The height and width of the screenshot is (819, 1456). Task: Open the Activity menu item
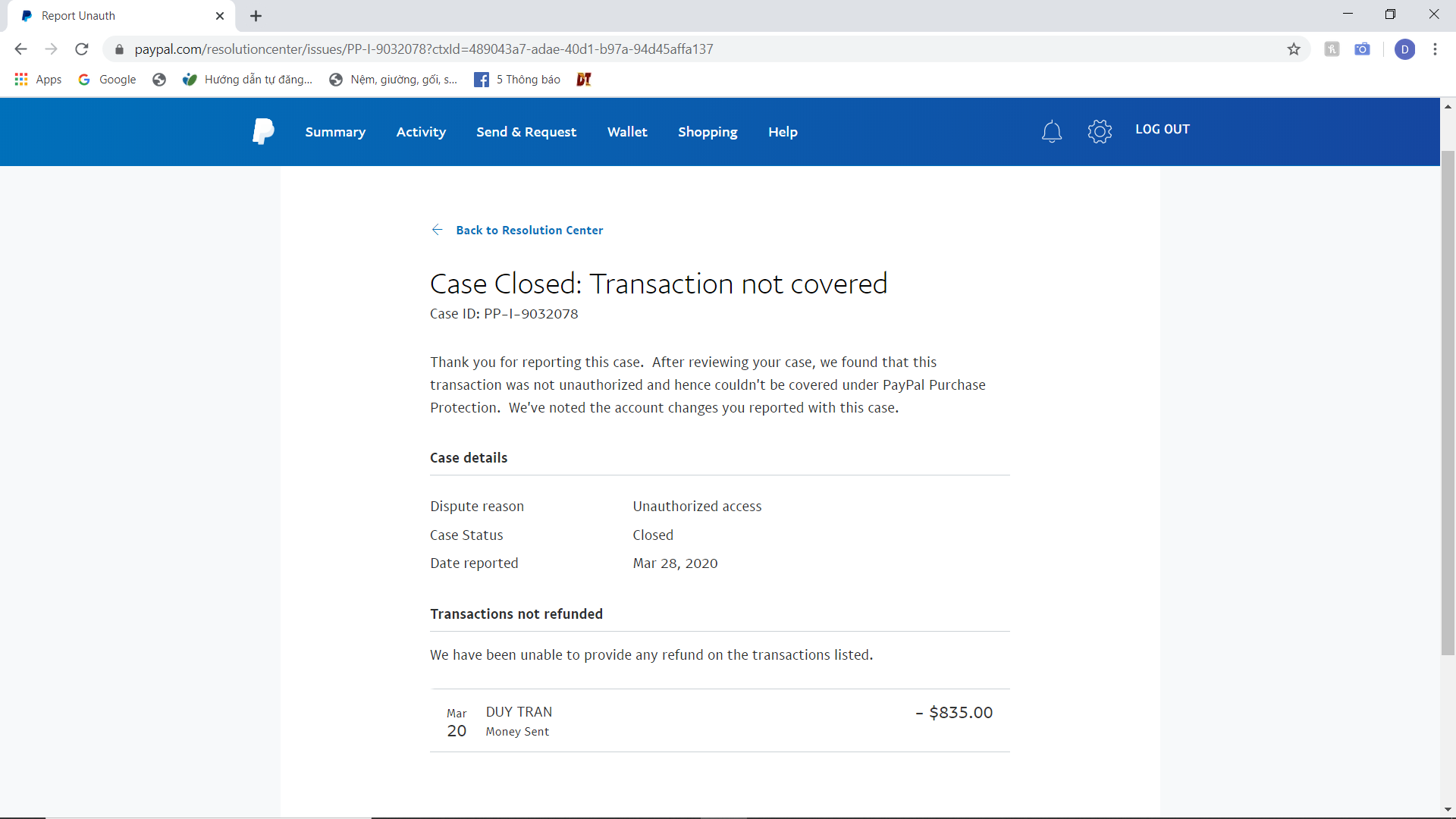click(x=421, y=132)
